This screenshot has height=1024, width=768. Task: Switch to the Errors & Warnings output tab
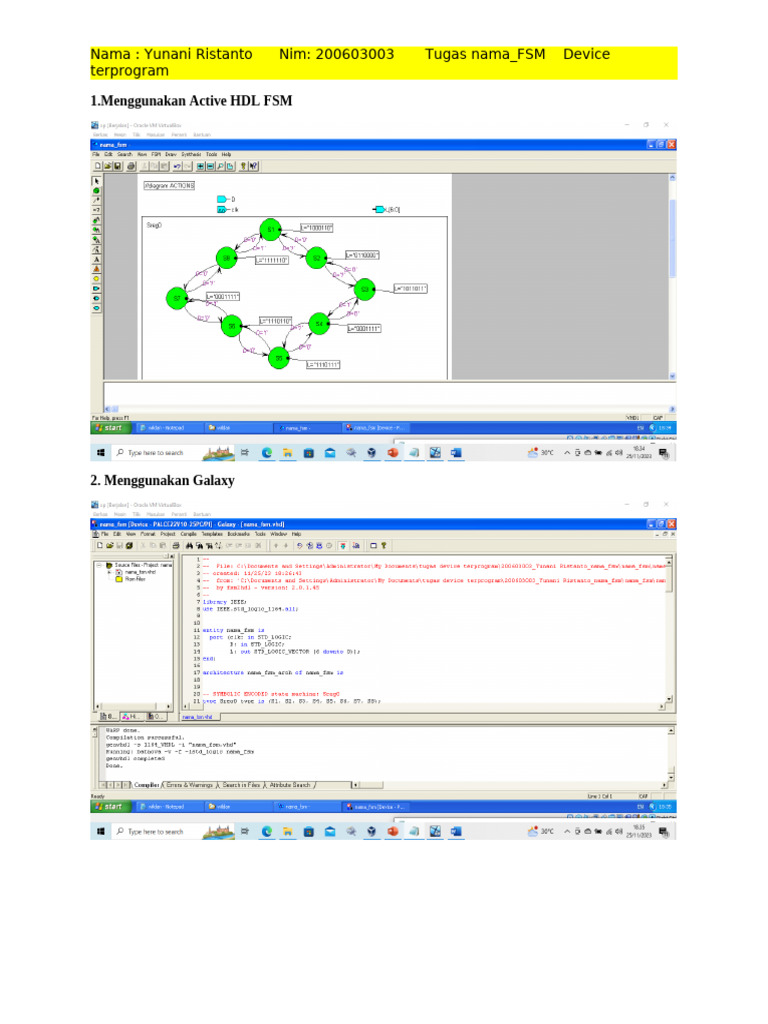[x=189, y=785]
